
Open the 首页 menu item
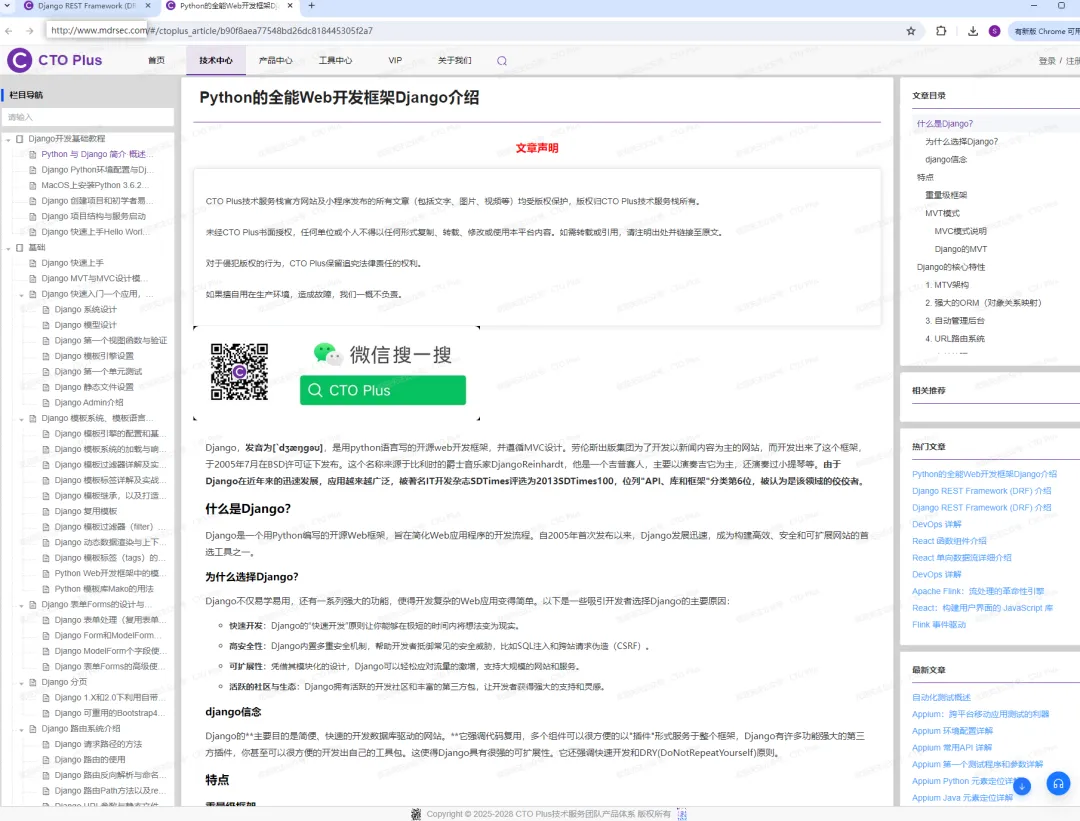click(156, 61)
